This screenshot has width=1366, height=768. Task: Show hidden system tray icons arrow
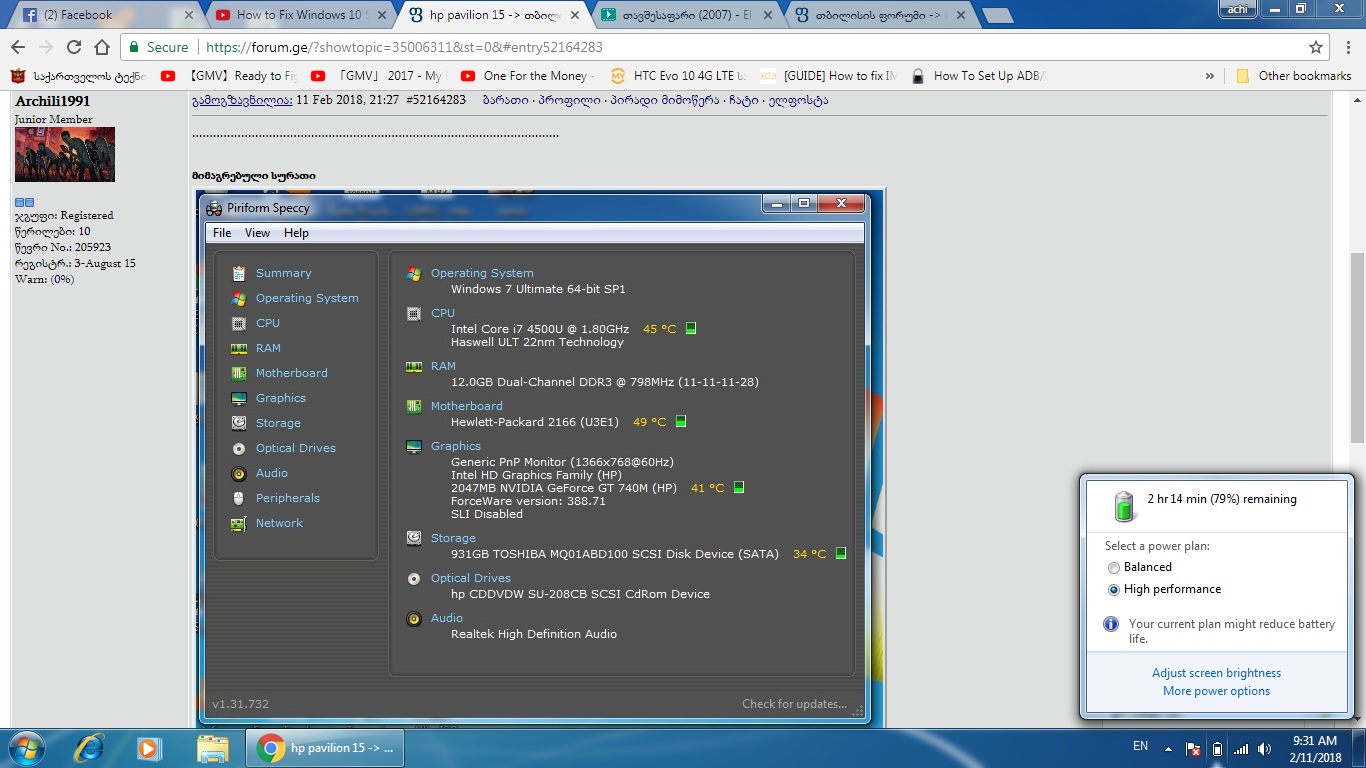click(1167, 747)
